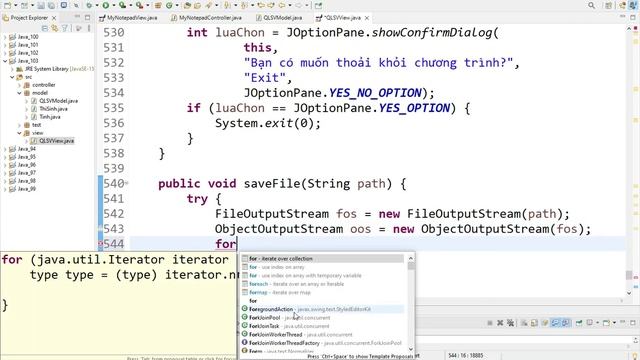
Task: Close the Project Explorer view
Action: coord(54,18)
